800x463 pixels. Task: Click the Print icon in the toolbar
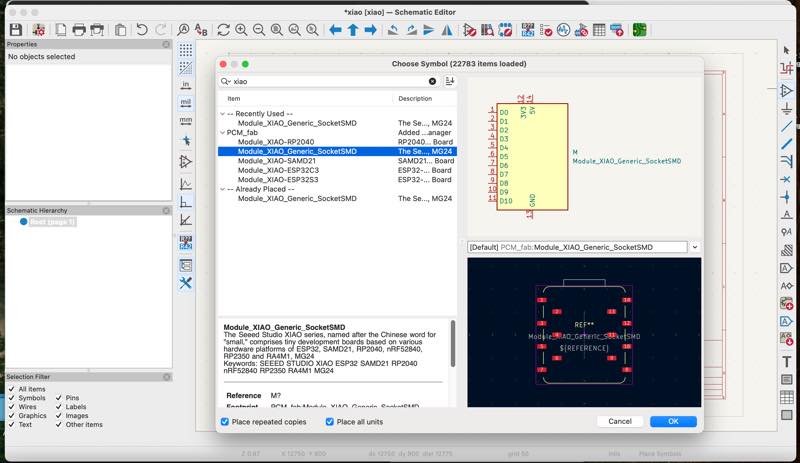coord(79,30)
